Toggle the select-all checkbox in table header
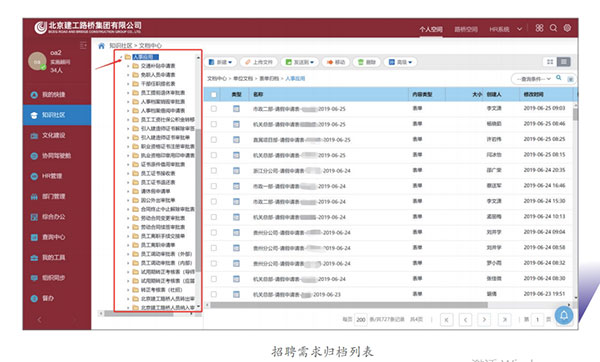 pos(214,95)
